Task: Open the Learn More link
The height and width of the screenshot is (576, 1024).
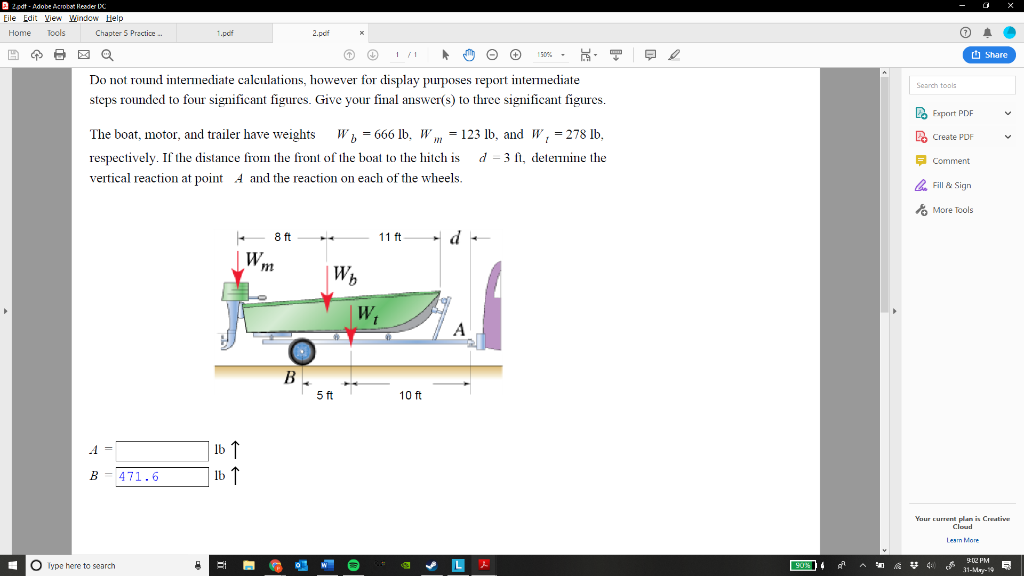Action: pos(961,539)
